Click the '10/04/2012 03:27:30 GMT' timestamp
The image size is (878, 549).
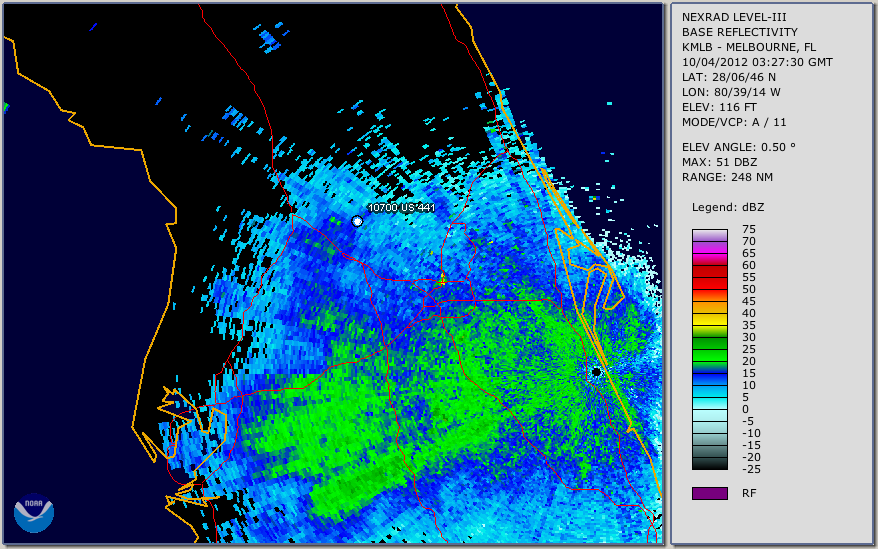(757, 62)
